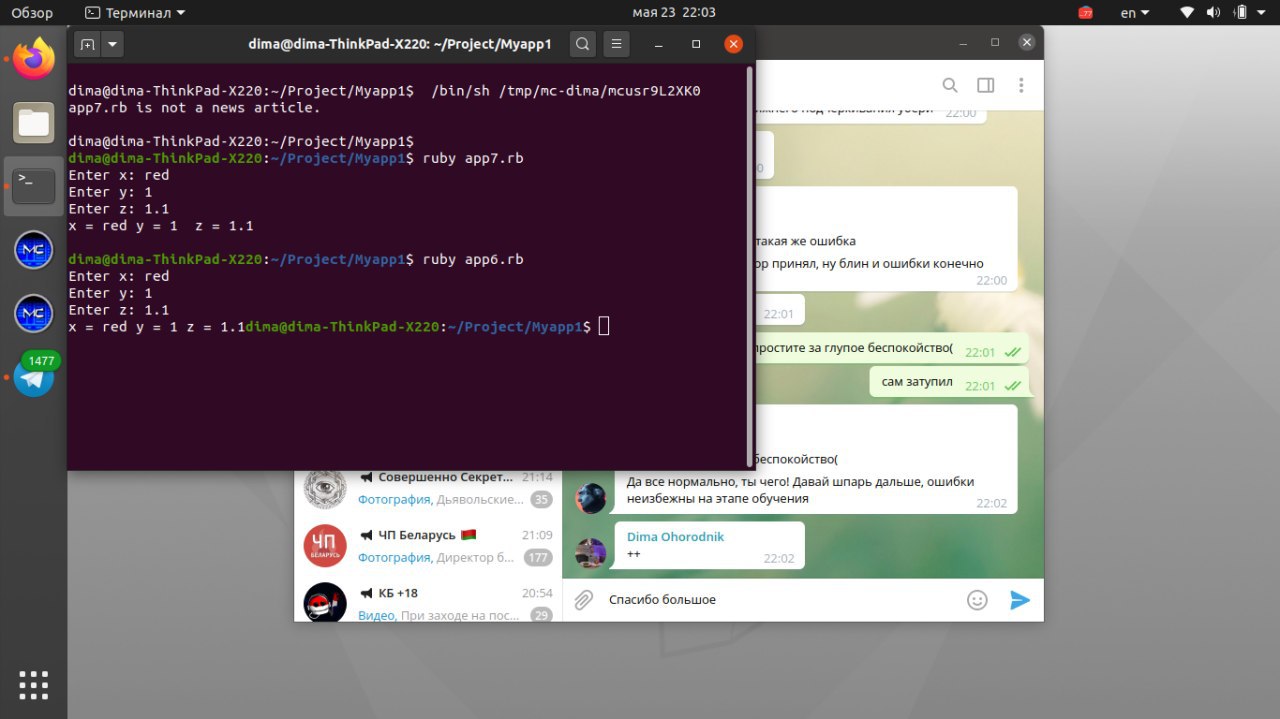Image resolution: width=1280 pixels, height=719 pixels.
Task: Show applications grid in dock
Action: pyautogui.click(x=34, y=685)
